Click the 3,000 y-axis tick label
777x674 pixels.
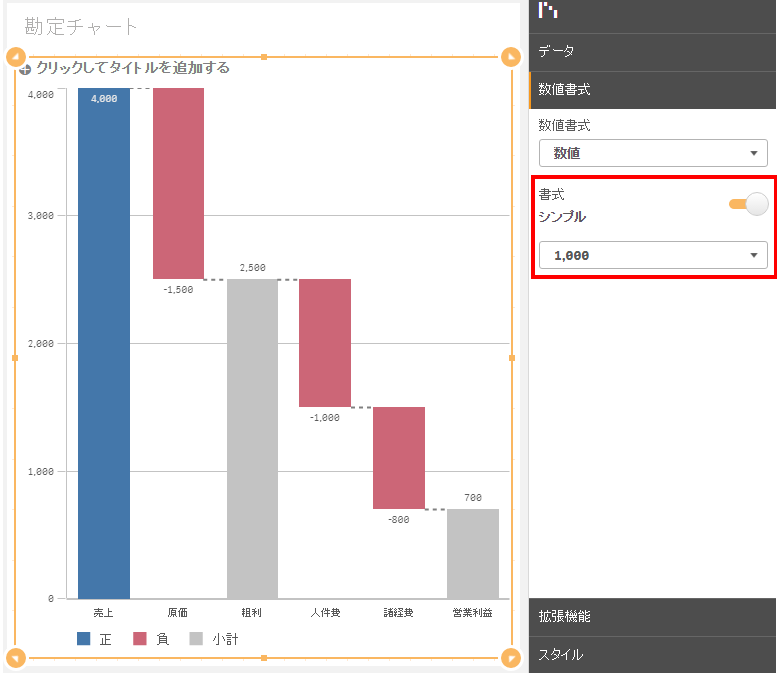point(41,216)
